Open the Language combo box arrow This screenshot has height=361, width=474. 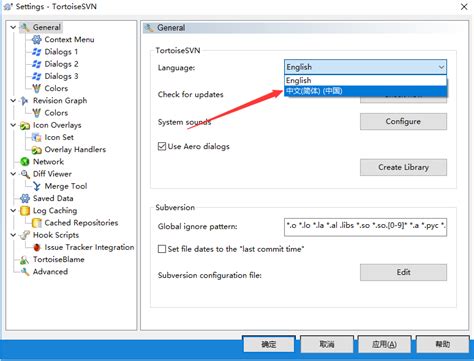pos(441,67)
